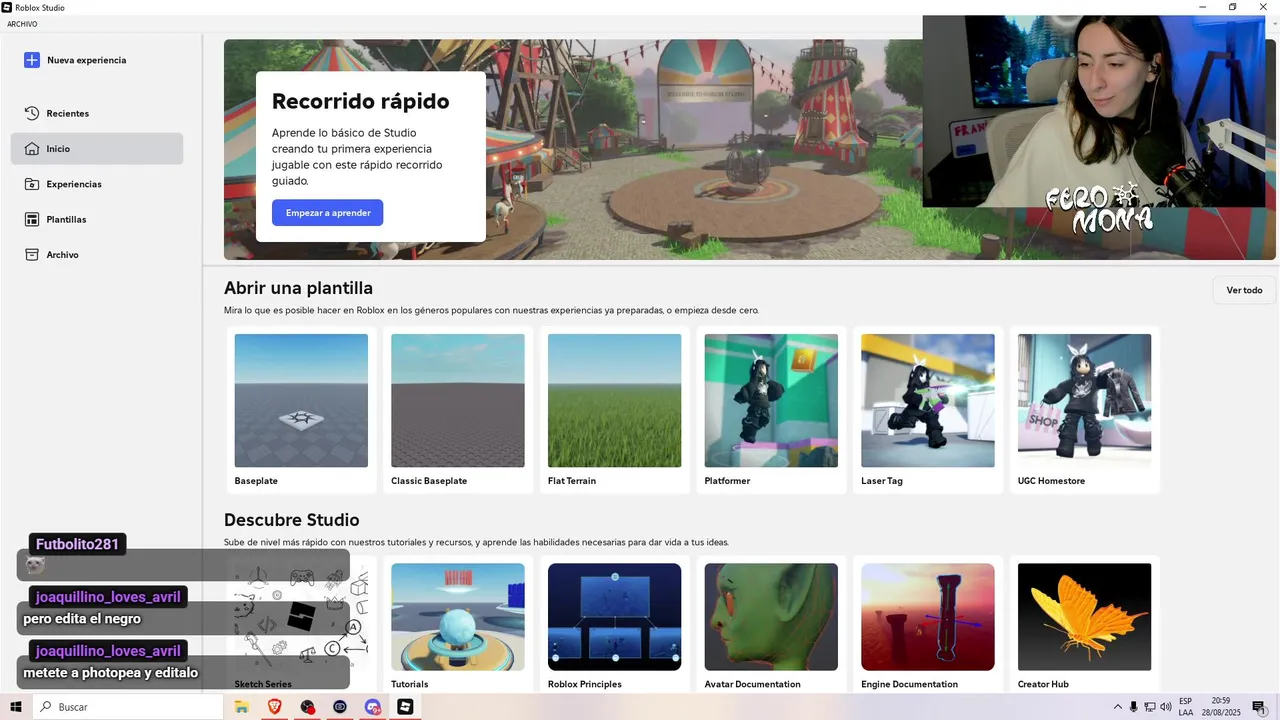Screen dimensions: 1280x720
Task: Click Empezar a aprender button
Action: click(x=328, y=212)
